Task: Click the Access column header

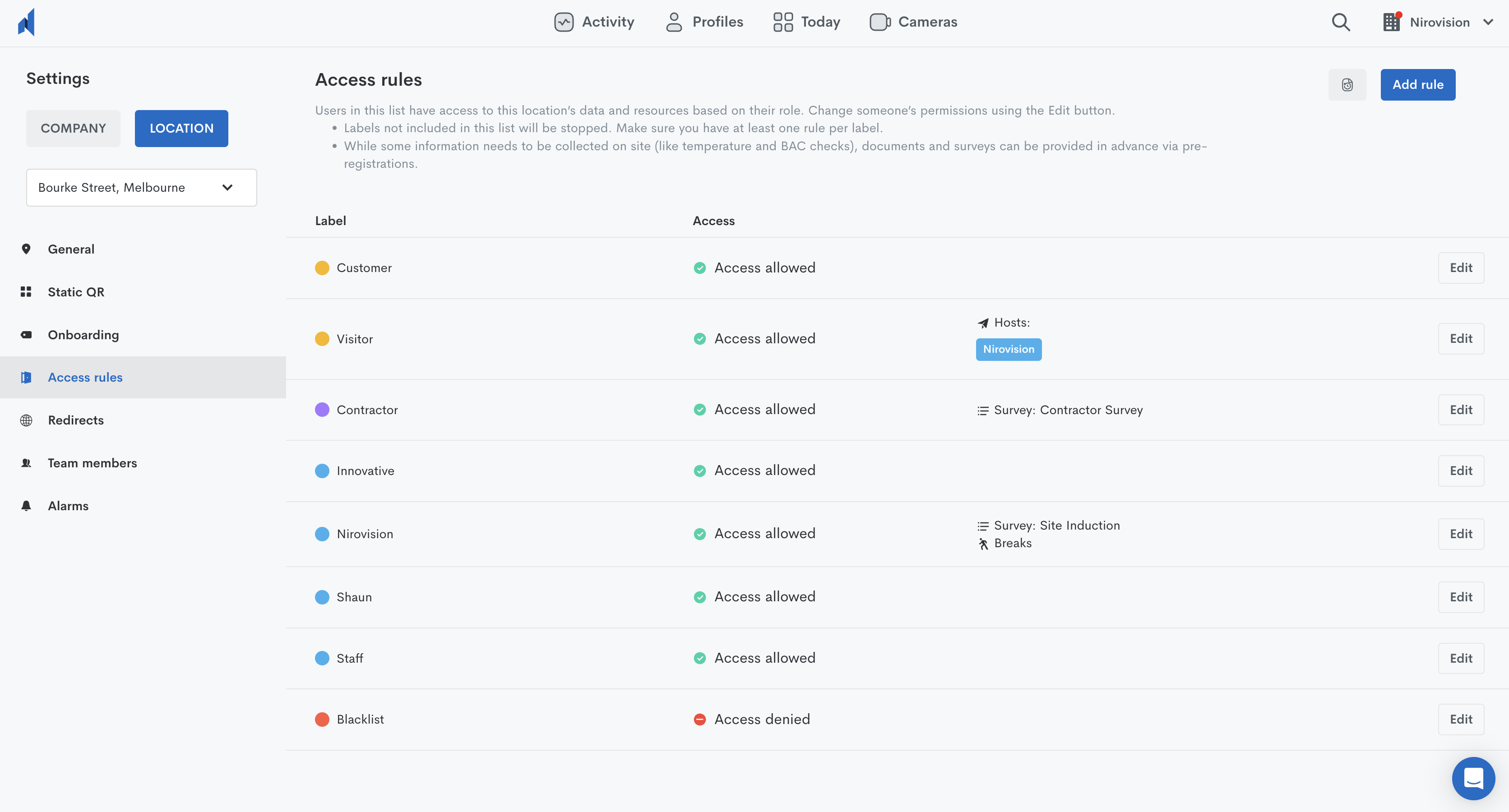Action: click(x=713, y=221)
